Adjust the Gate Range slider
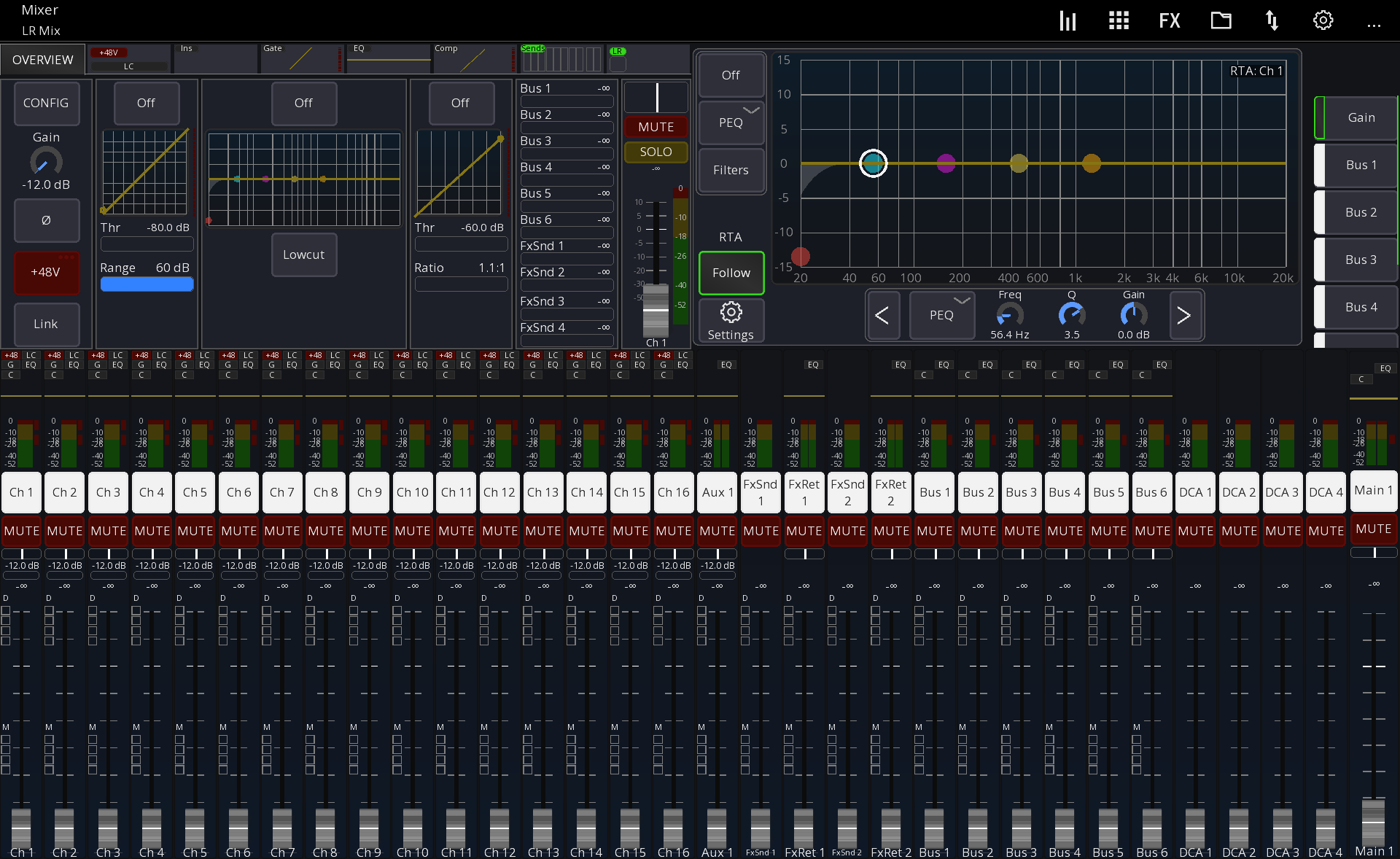 point(146,284)
